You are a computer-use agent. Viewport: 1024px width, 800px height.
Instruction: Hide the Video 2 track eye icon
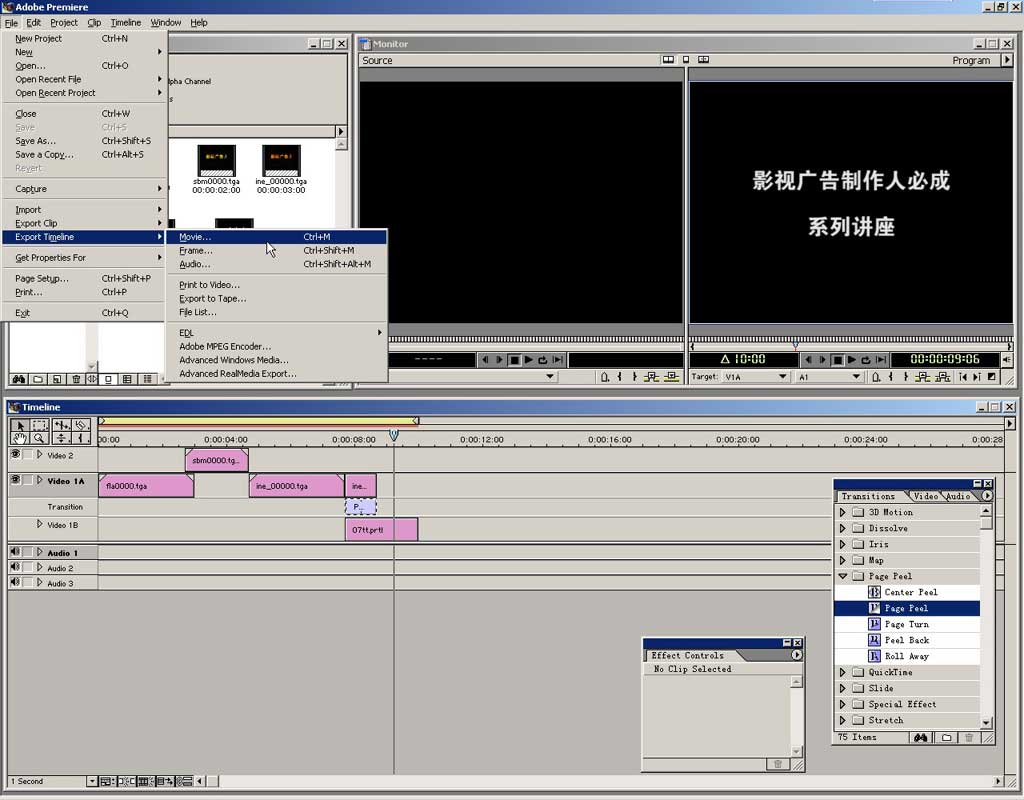[15, 455]
